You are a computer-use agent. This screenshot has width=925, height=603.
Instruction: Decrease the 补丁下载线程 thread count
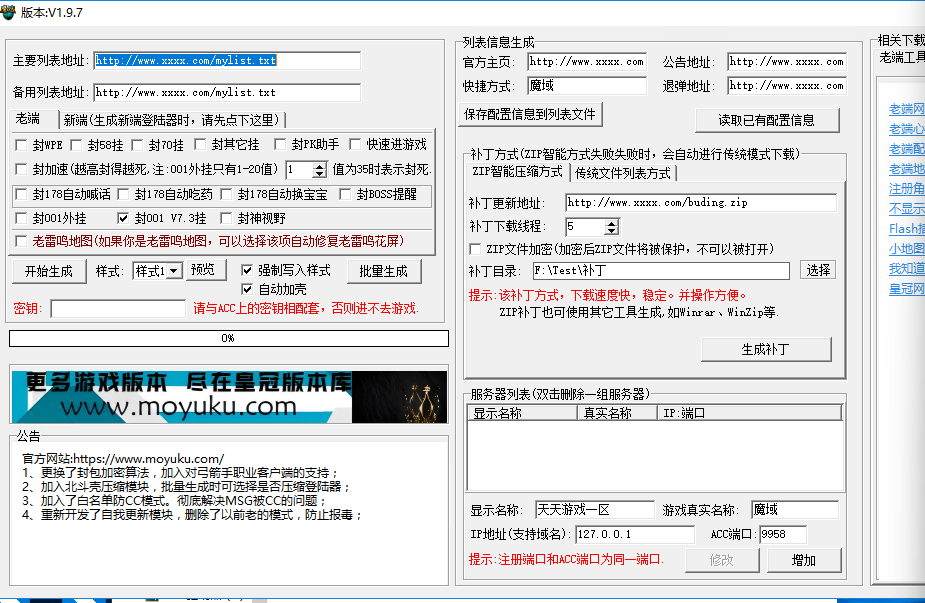(597, 232)
